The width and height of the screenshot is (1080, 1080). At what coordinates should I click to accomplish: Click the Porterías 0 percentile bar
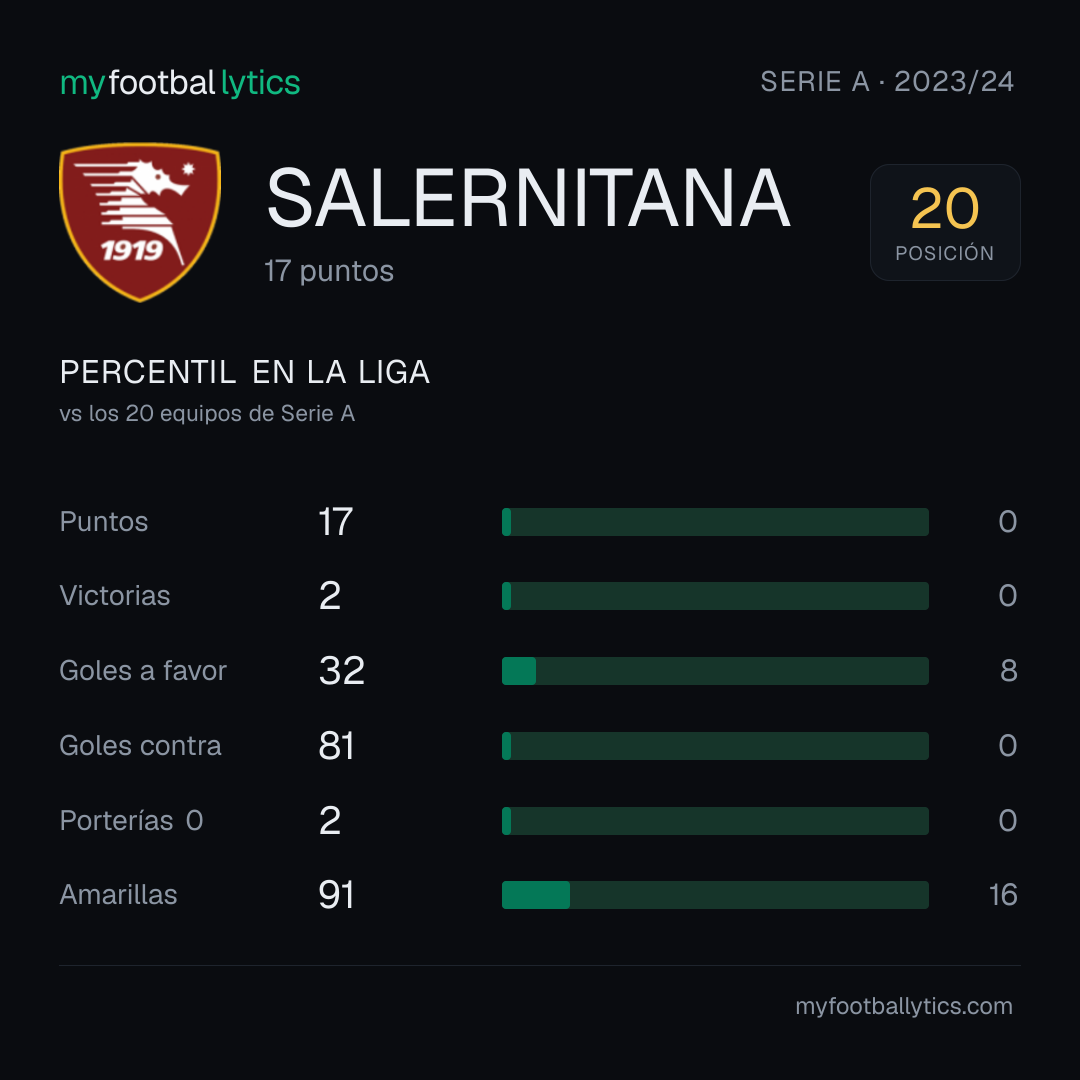tap(715, 820)
